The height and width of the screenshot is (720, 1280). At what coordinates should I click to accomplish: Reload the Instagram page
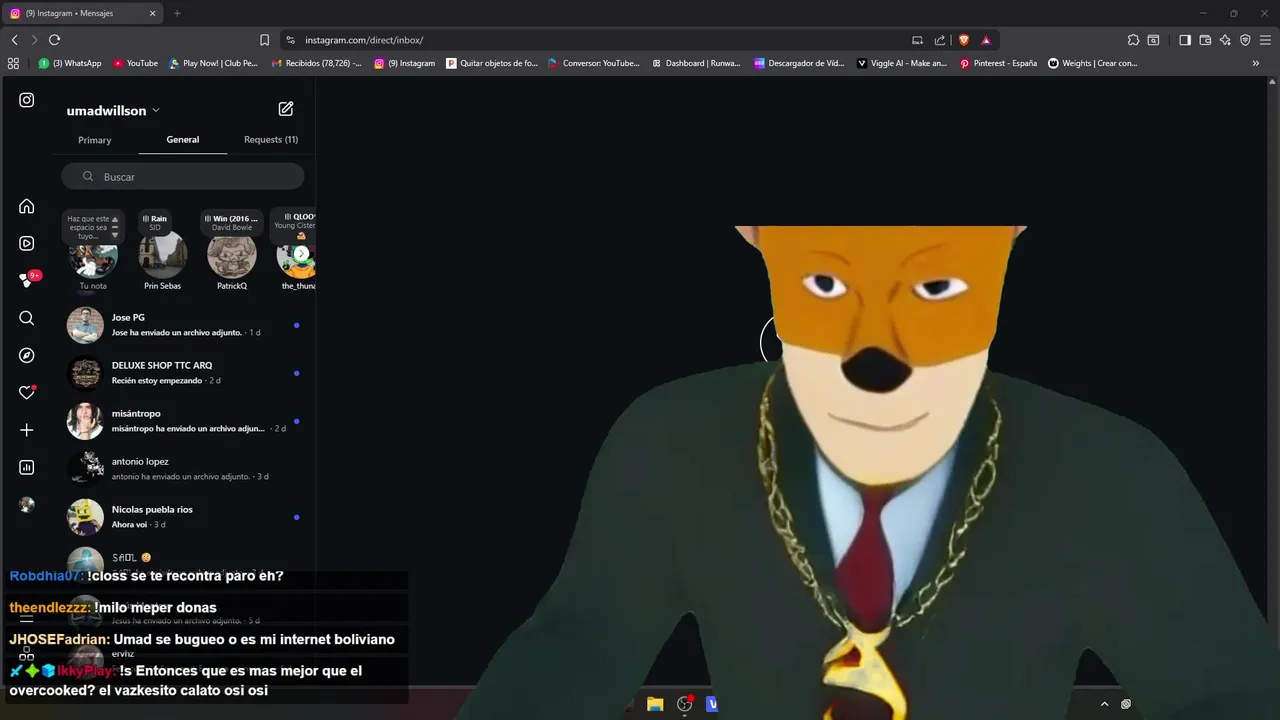[54, 40]
